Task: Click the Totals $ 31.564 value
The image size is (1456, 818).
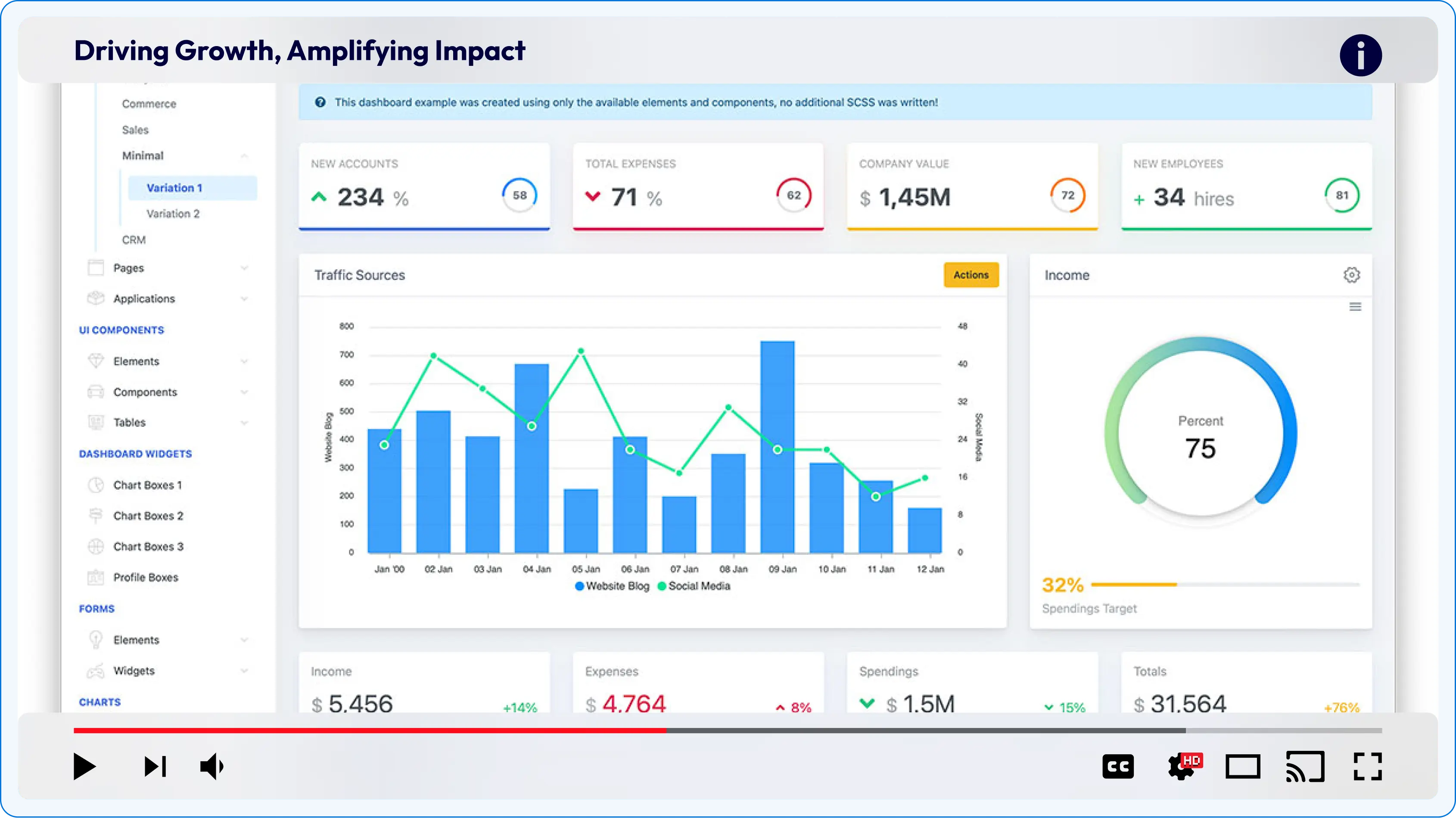Action: coord(1180,704)
